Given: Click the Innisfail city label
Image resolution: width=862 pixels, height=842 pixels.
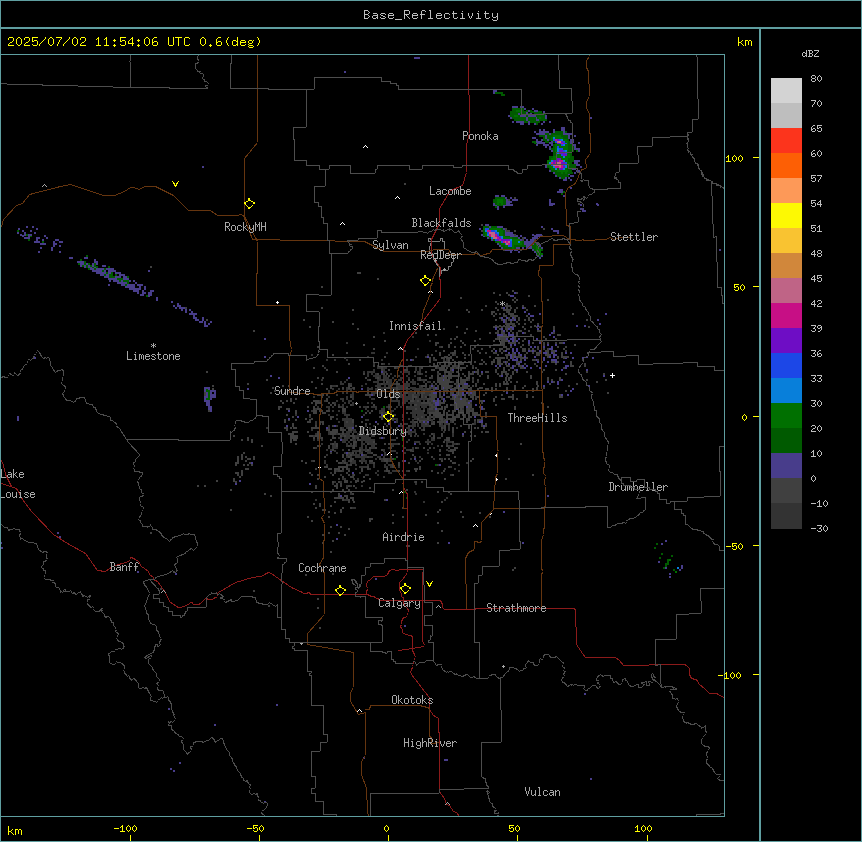Looking at the screenshot, I should point(416,326).
